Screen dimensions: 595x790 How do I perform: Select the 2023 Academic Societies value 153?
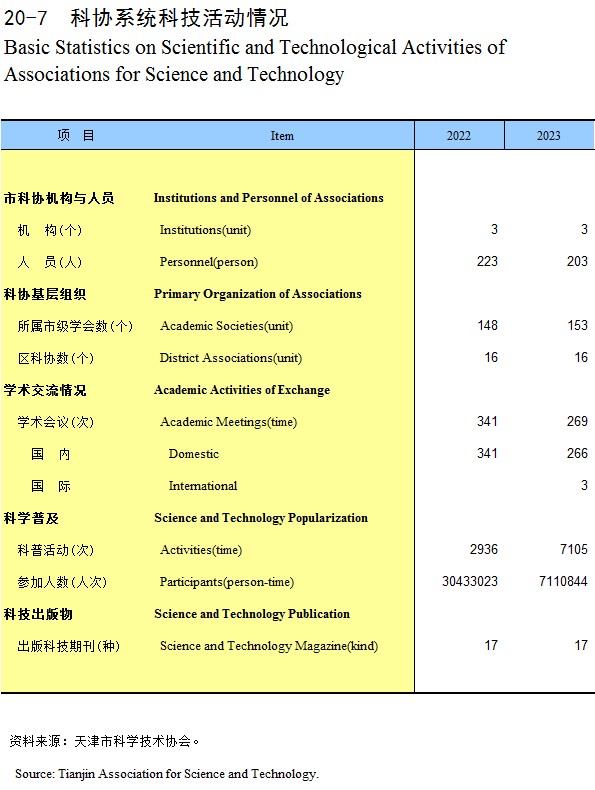[x=577, y=325]
